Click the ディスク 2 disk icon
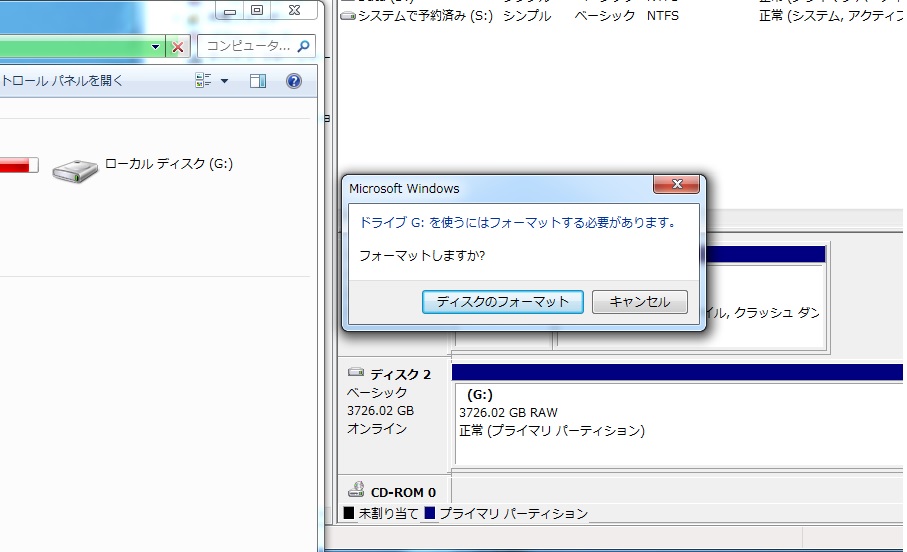The image size is (907, 552). 356,372
